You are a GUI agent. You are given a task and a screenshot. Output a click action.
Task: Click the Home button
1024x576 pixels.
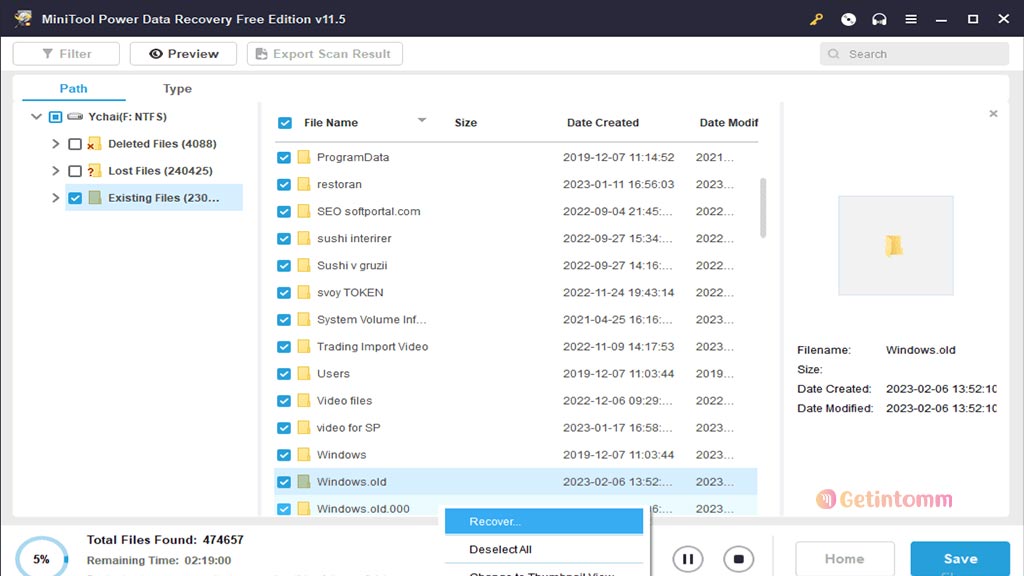(844, 559)
